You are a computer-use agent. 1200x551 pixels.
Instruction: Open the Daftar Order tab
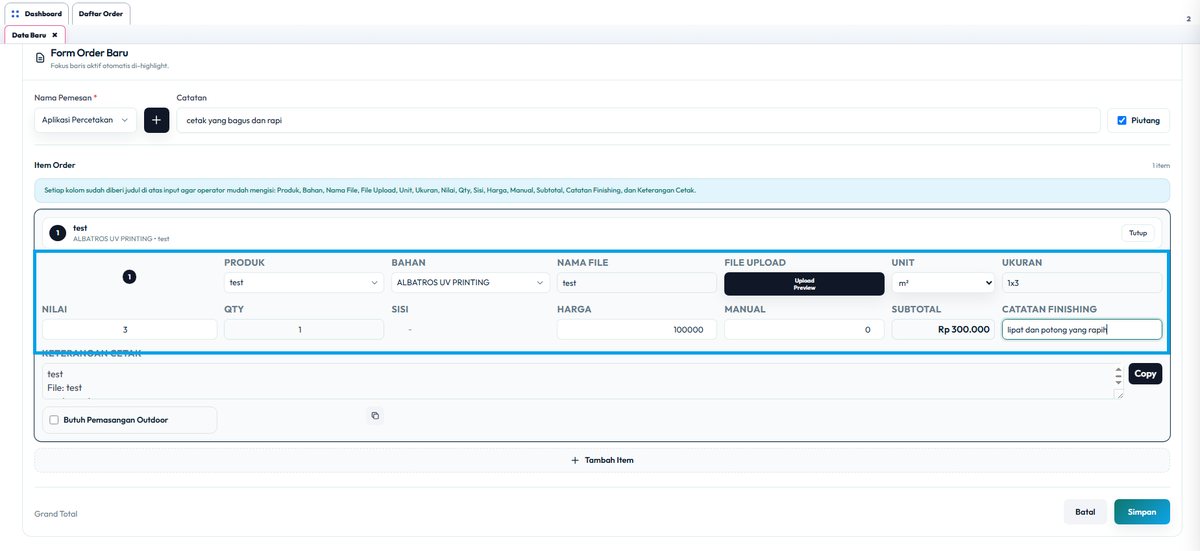tap(101, 14)
